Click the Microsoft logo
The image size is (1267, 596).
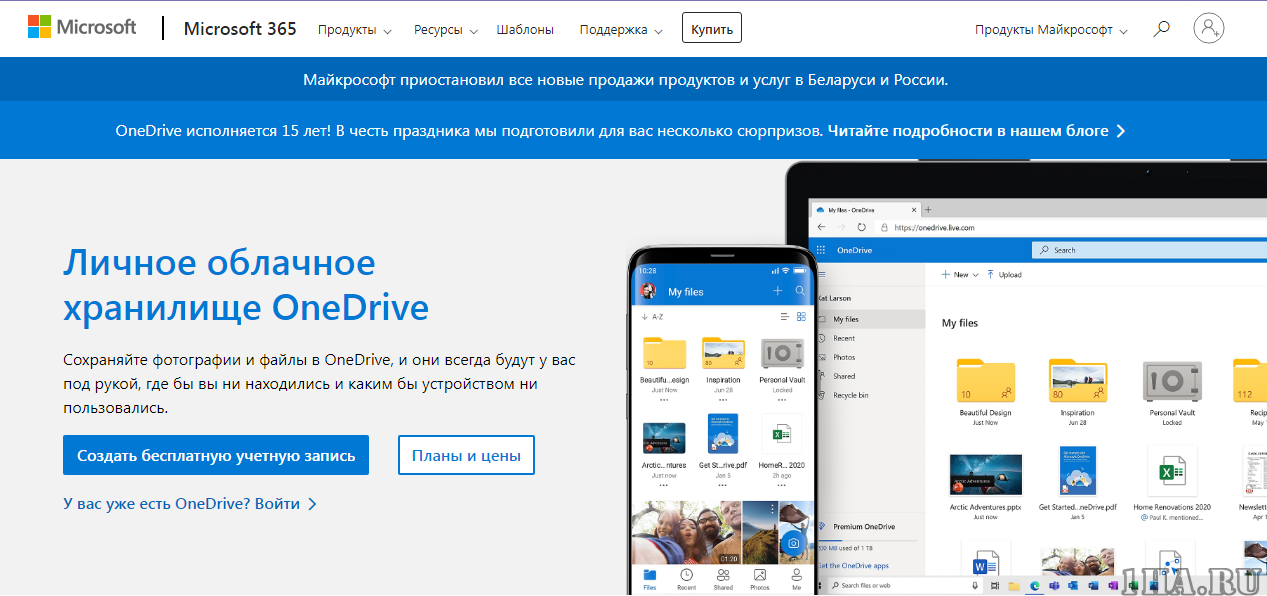click(x=82, y=28)
